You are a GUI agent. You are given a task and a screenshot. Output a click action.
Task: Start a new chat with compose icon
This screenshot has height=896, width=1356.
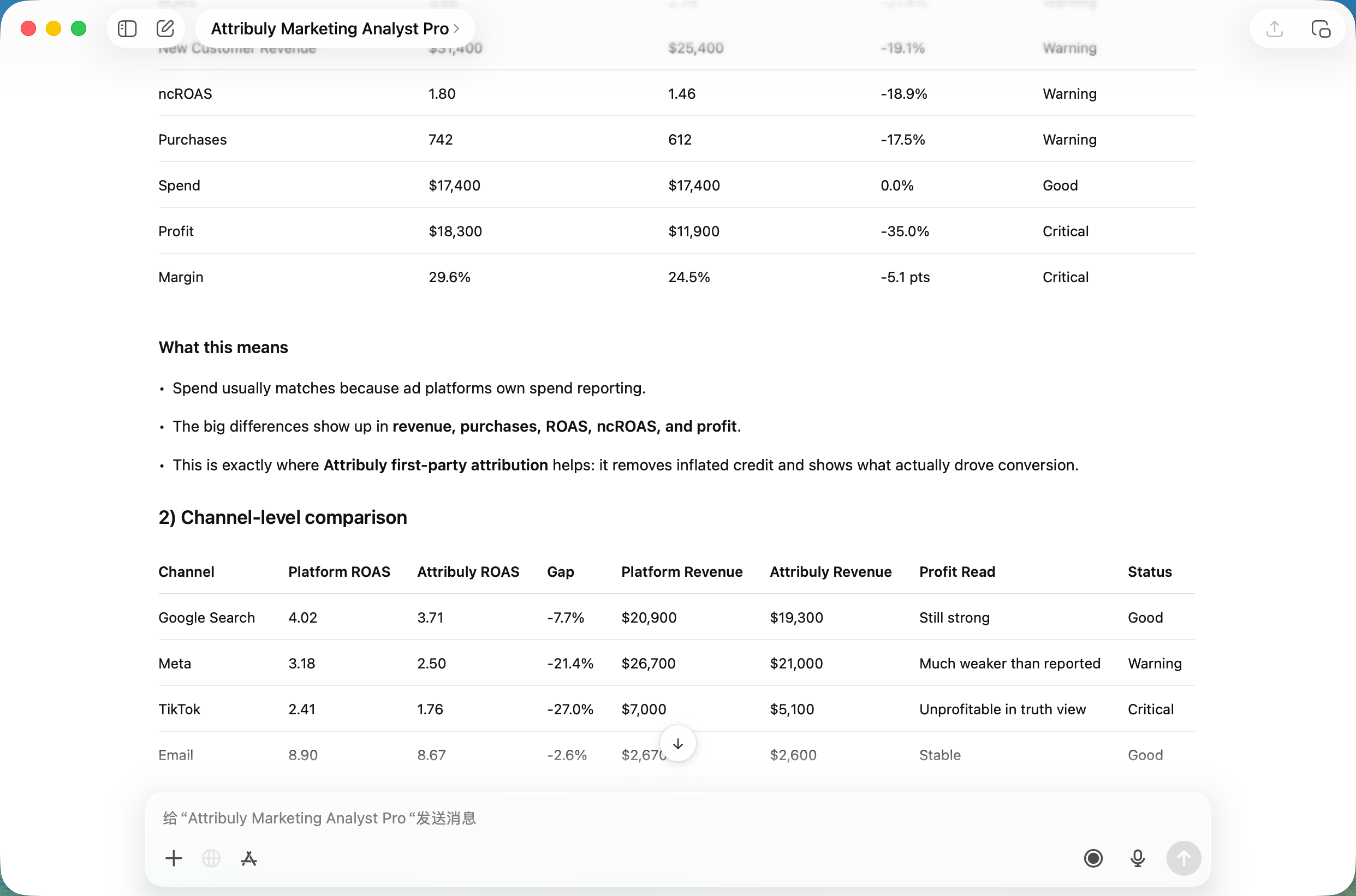[x=165, y=28]
